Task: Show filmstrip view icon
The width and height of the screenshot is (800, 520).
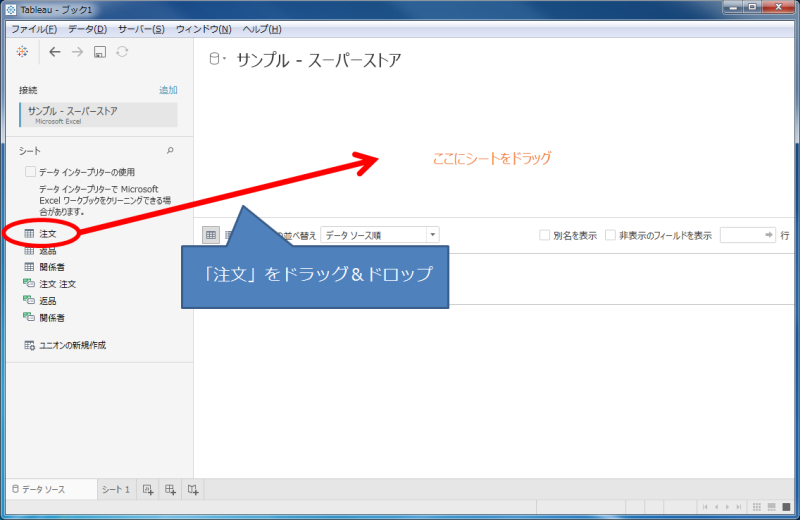Action: point(772,507)
